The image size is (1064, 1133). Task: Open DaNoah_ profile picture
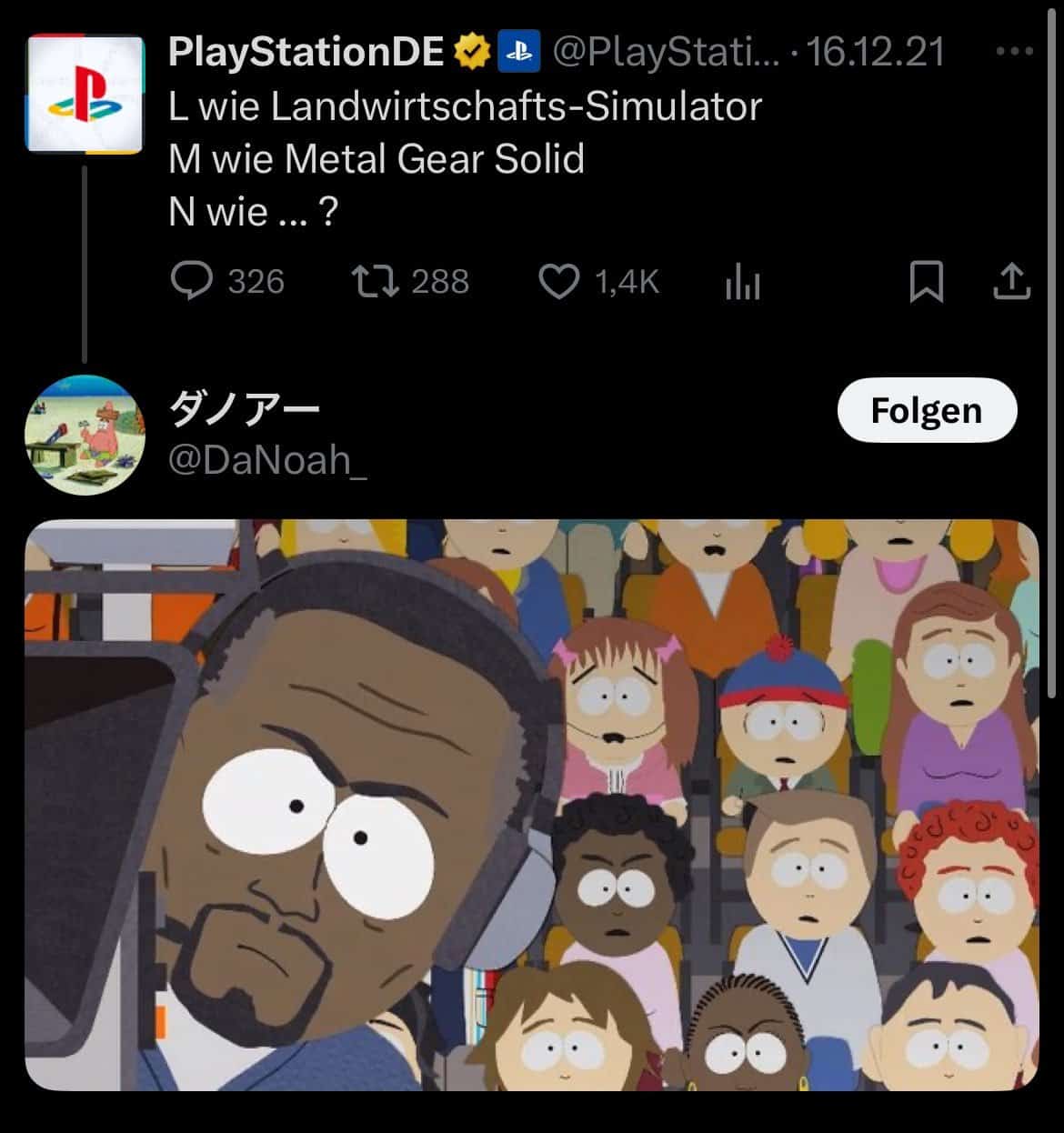point(85,435)
